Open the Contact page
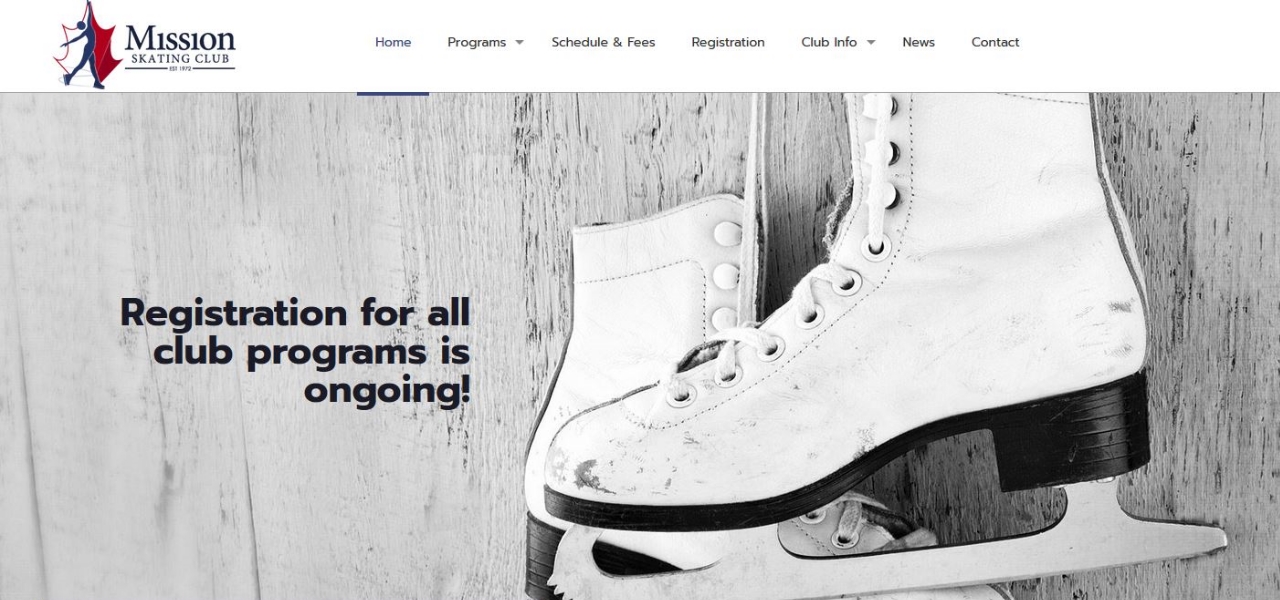Viewport: 1280px width, 600px height. click(995, 42)
